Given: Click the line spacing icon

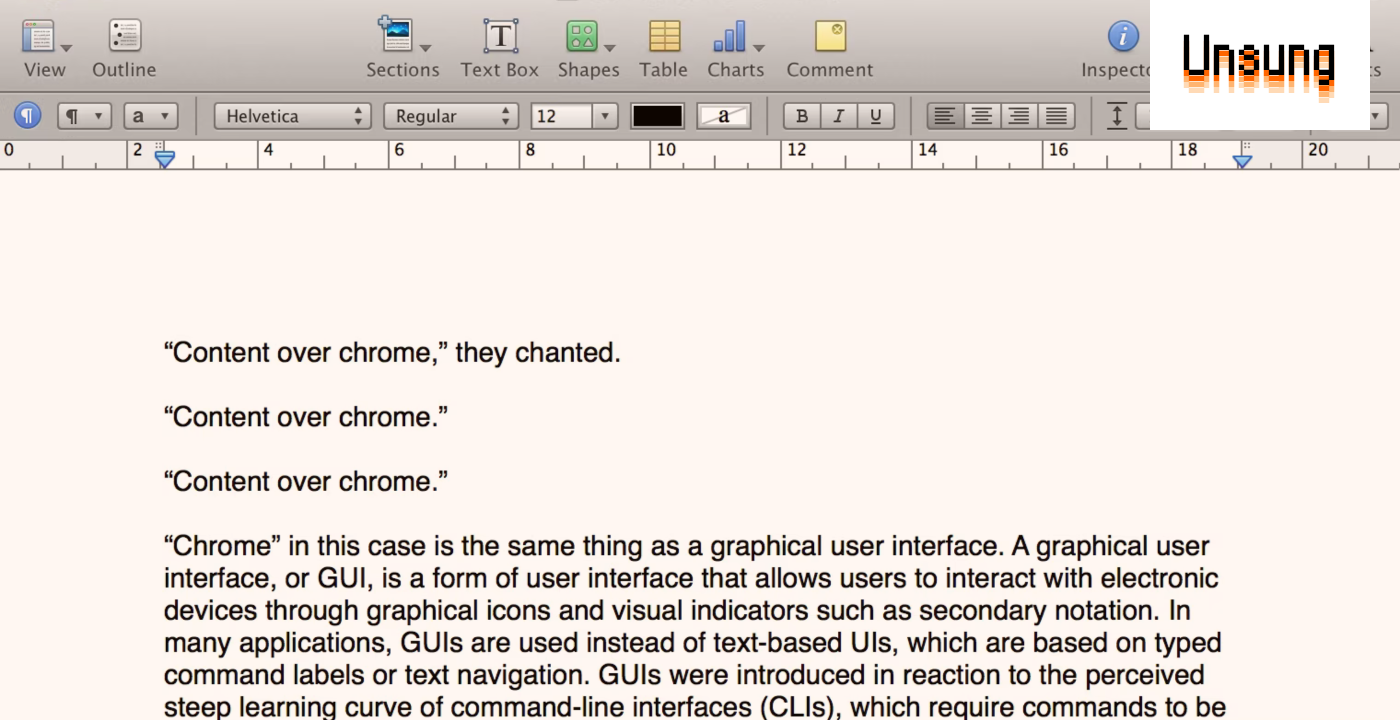Looking at the screenshot, I should pyautogui.click(x=1117, y=116).
